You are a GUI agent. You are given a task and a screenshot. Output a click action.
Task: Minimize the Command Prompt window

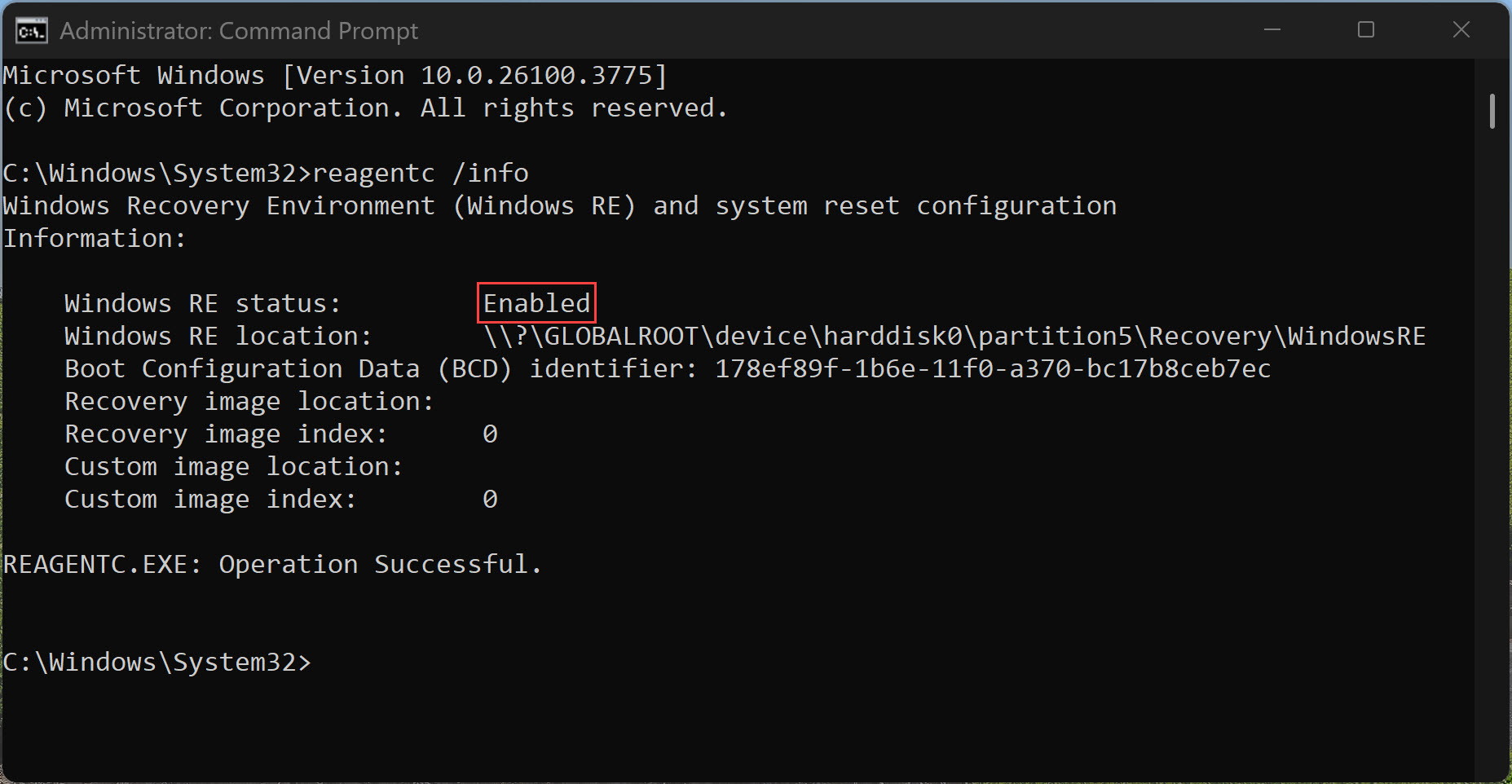point(1272,30)
